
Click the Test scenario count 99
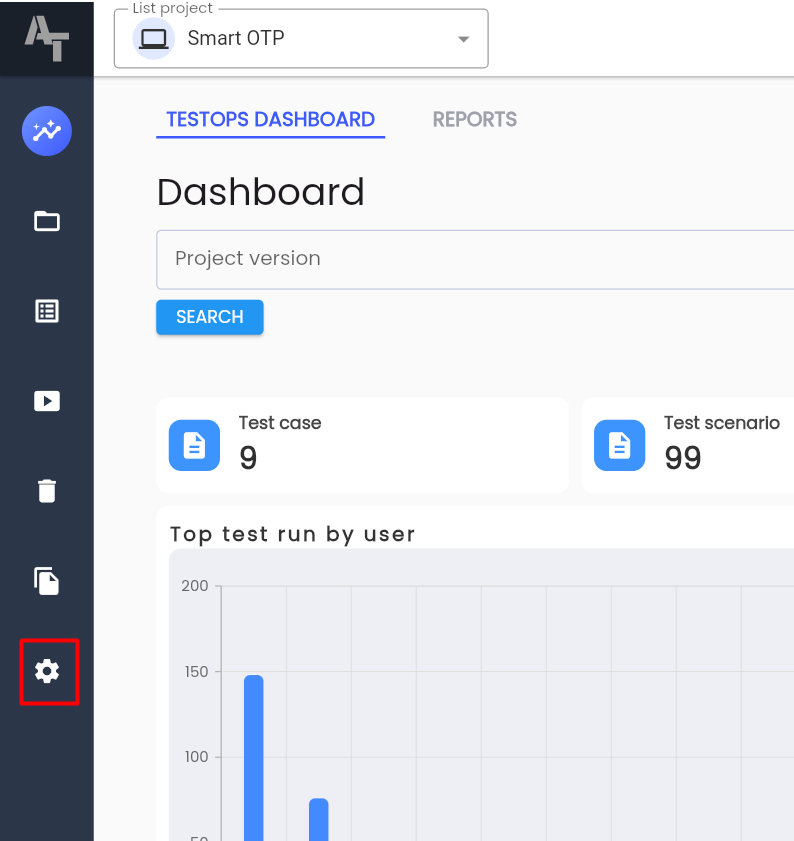coord(682,458)
